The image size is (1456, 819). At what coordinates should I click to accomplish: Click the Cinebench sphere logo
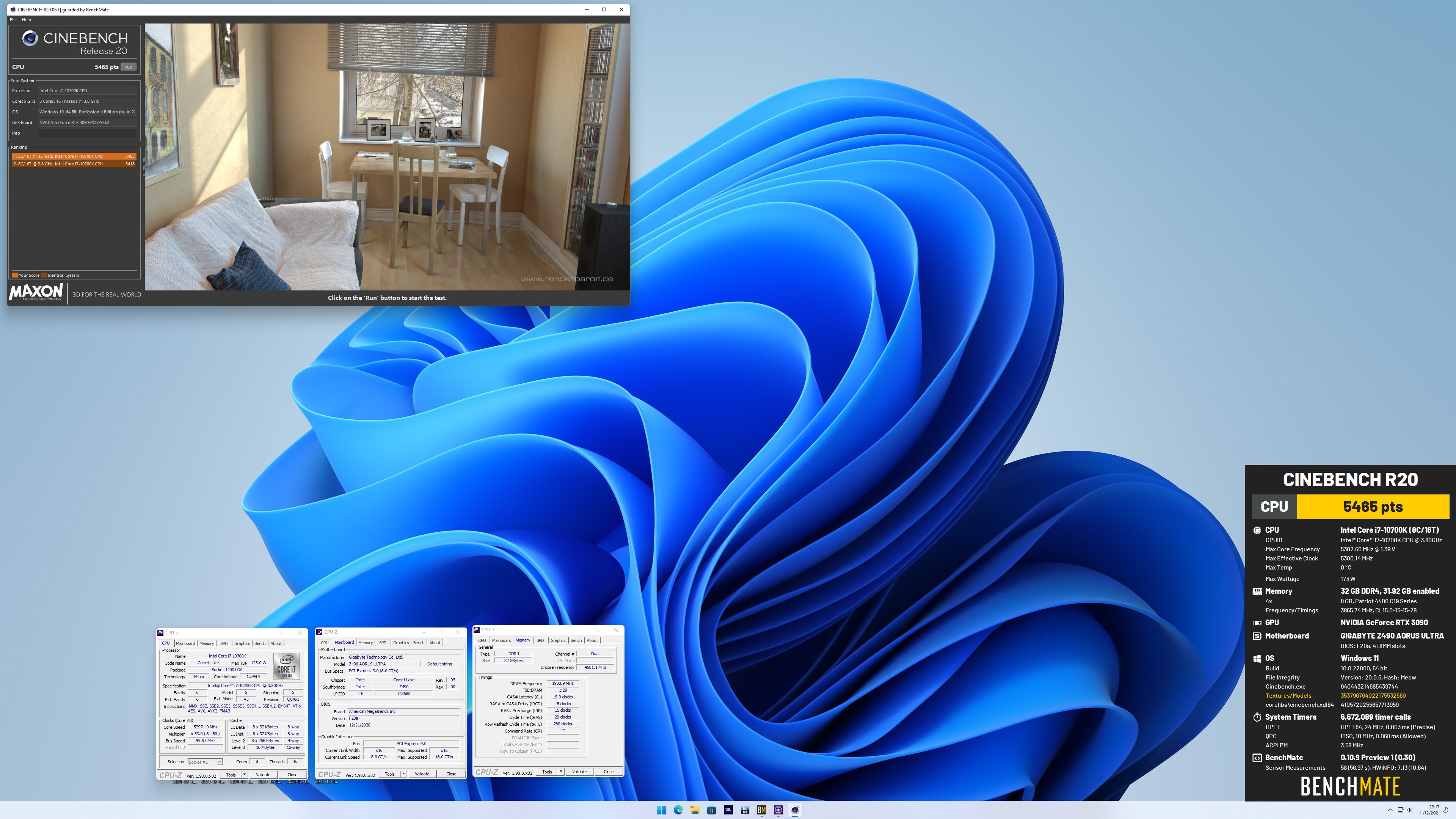30,38
